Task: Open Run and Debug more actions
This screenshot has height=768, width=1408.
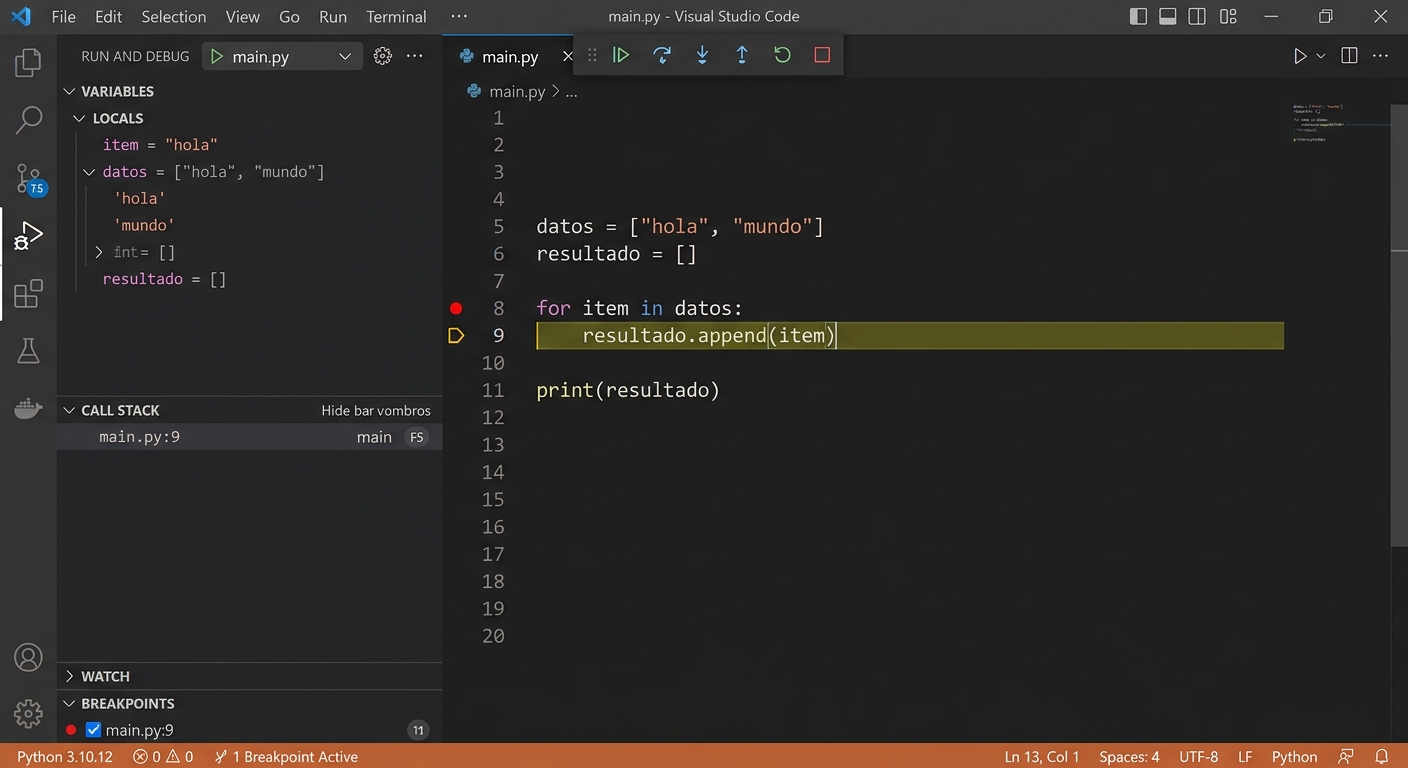Action: point(415,57)
